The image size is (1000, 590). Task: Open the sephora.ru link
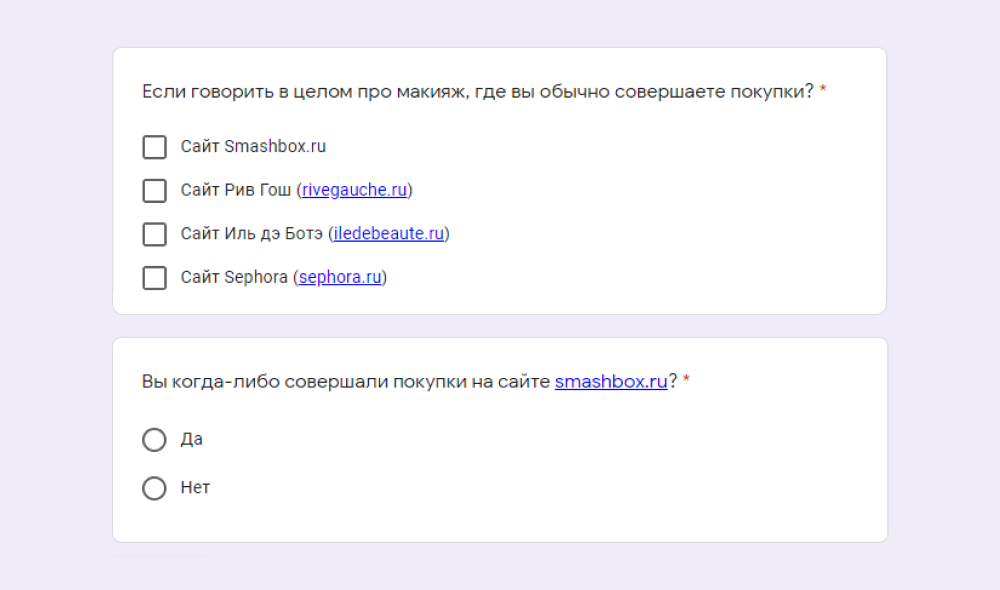point(340,277)
